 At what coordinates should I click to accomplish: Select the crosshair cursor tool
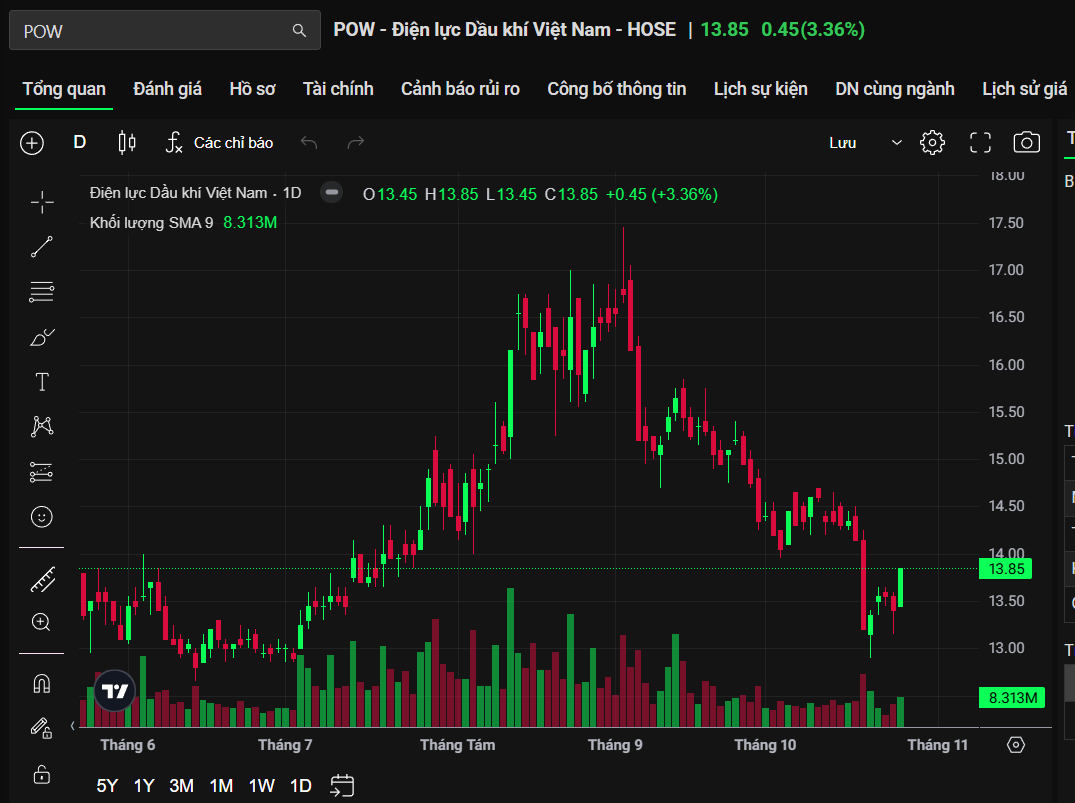(x=42, y=202)
